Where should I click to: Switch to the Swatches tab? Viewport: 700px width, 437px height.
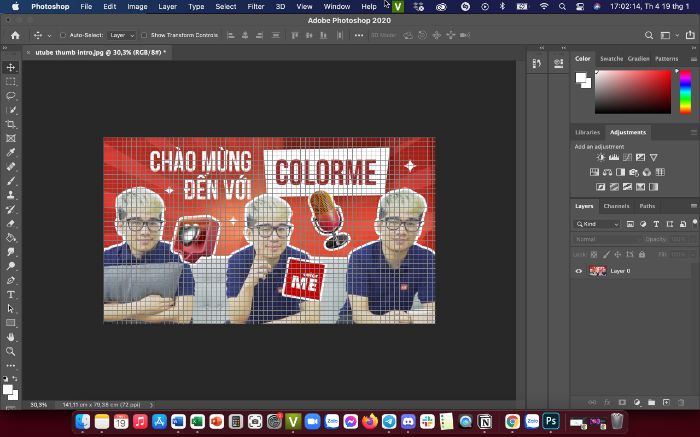[611, 59]
